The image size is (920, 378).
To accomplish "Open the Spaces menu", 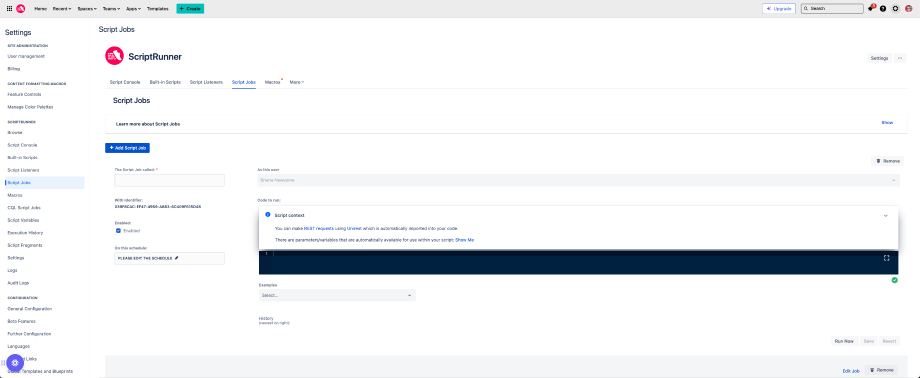I will pyautogui.click(x=87, y=9).
